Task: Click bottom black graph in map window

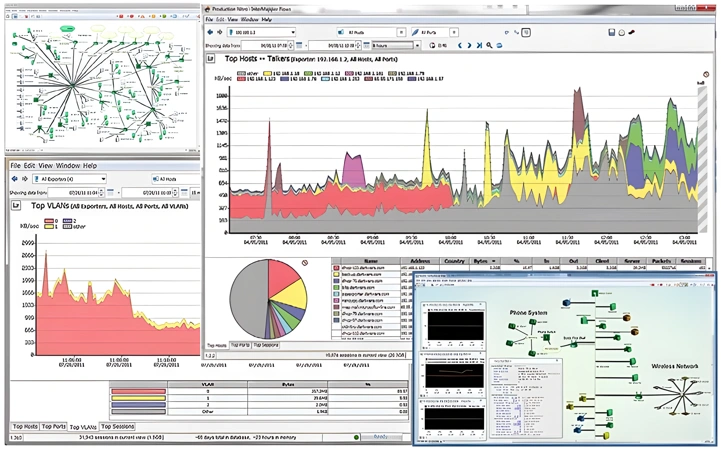Action: [x=454, y=419]
